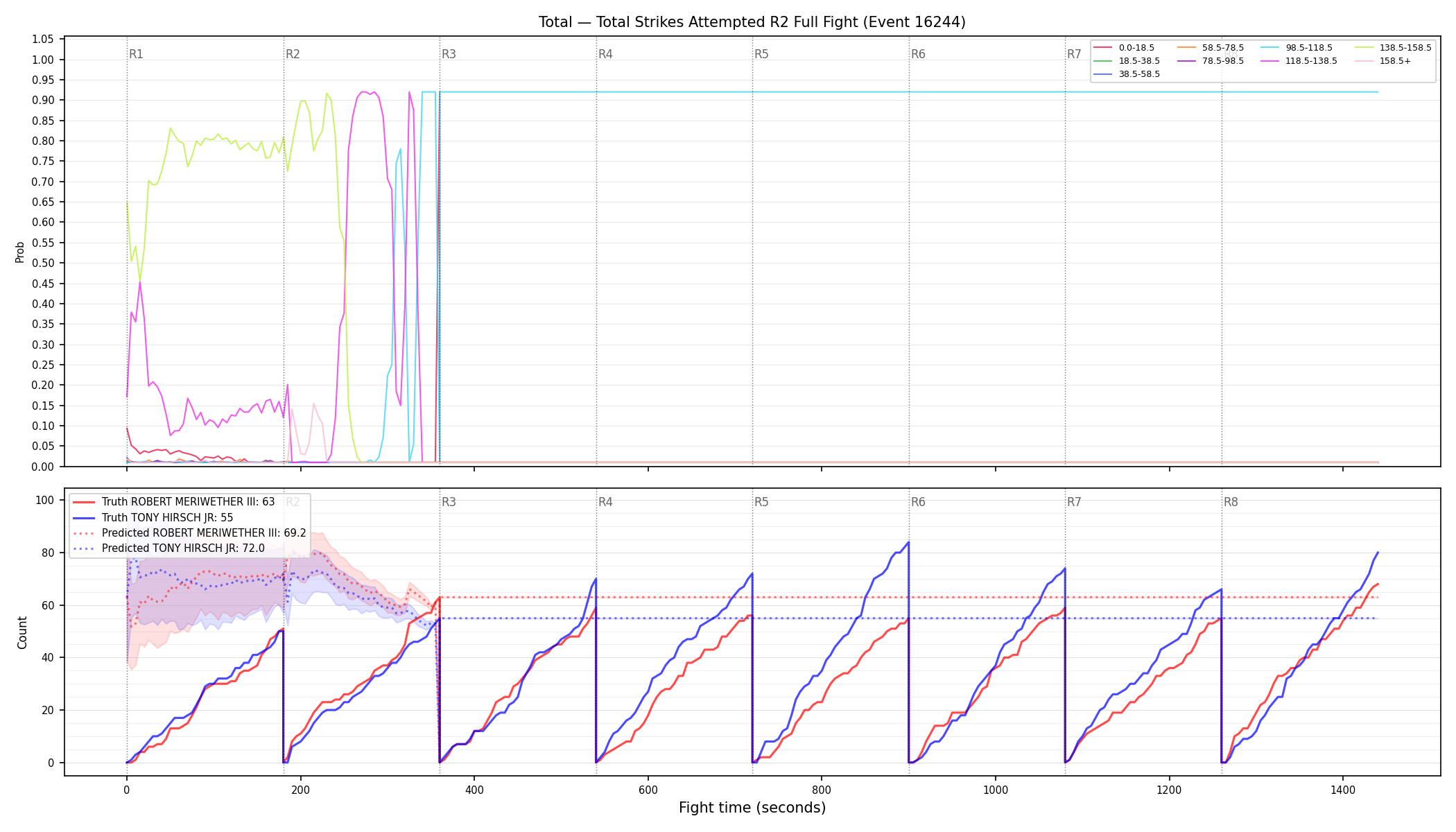Click the Truth ROBERT MERIWETHER III legend item
Image resolution: width=1456 pixels, height=832 pixels.
point(173,502)
